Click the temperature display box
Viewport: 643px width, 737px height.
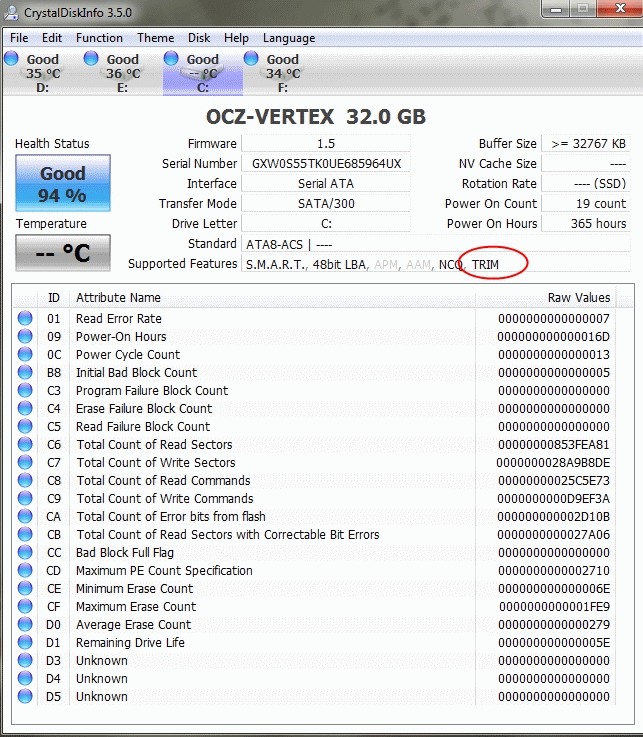point(63,253)
